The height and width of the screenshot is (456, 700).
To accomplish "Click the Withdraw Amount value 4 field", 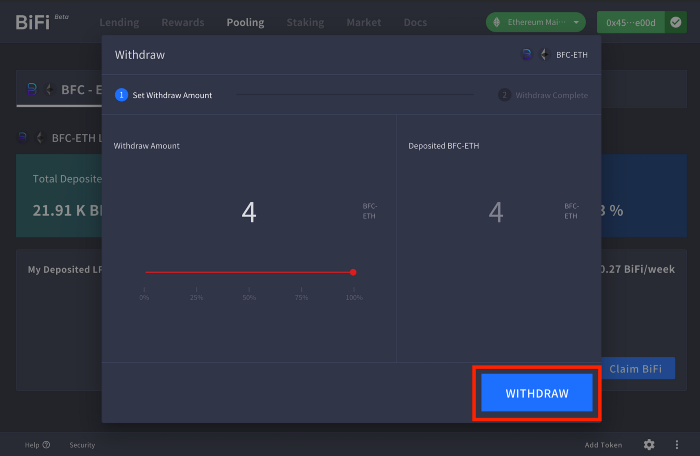I will (x=249, y=212).
